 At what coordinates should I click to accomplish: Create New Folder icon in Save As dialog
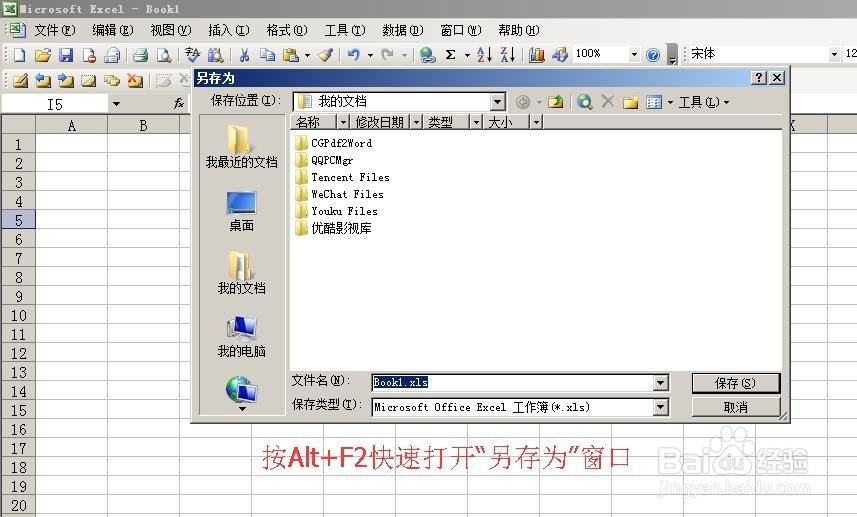(x=631, y=102)
